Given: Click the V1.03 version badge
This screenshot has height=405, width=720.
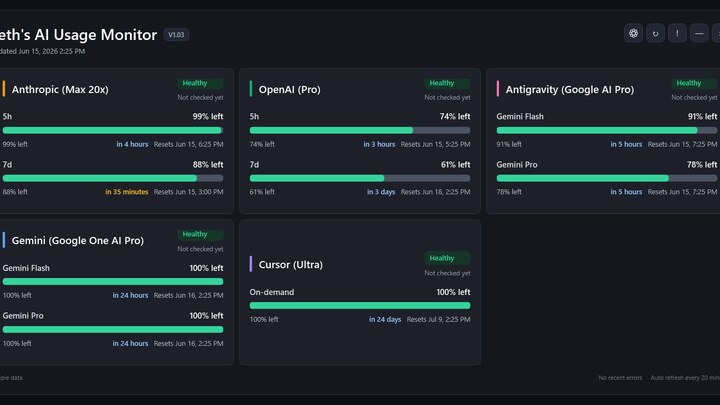Looking at the screenshot, I should 176,35.
